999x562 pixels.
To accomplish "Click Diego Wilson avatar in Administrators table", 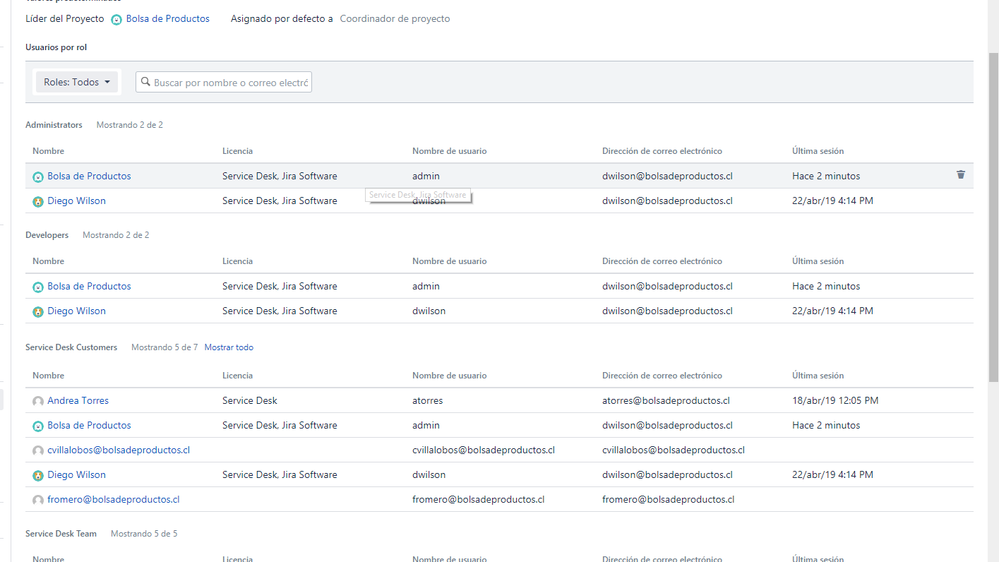I will (38, 202).
